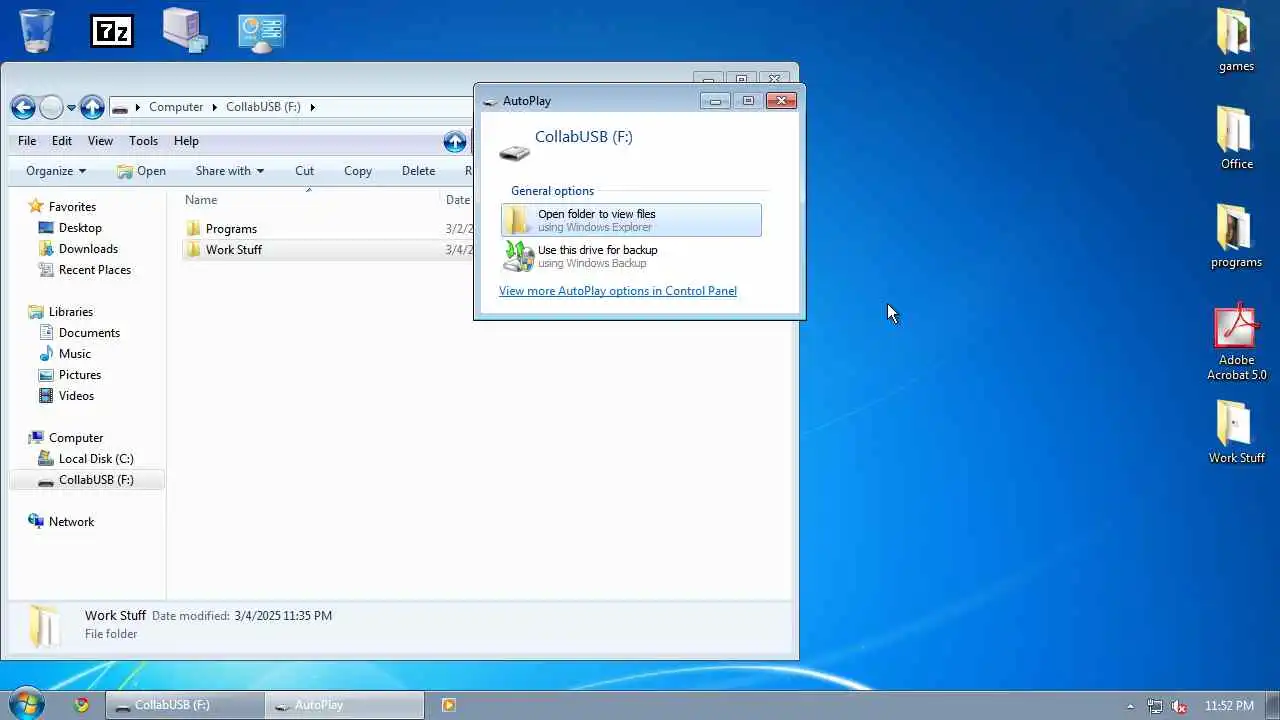This screenshot has width=1280, height=720.
Task: Open the Help menu
Action: click(x=186, y=141)
